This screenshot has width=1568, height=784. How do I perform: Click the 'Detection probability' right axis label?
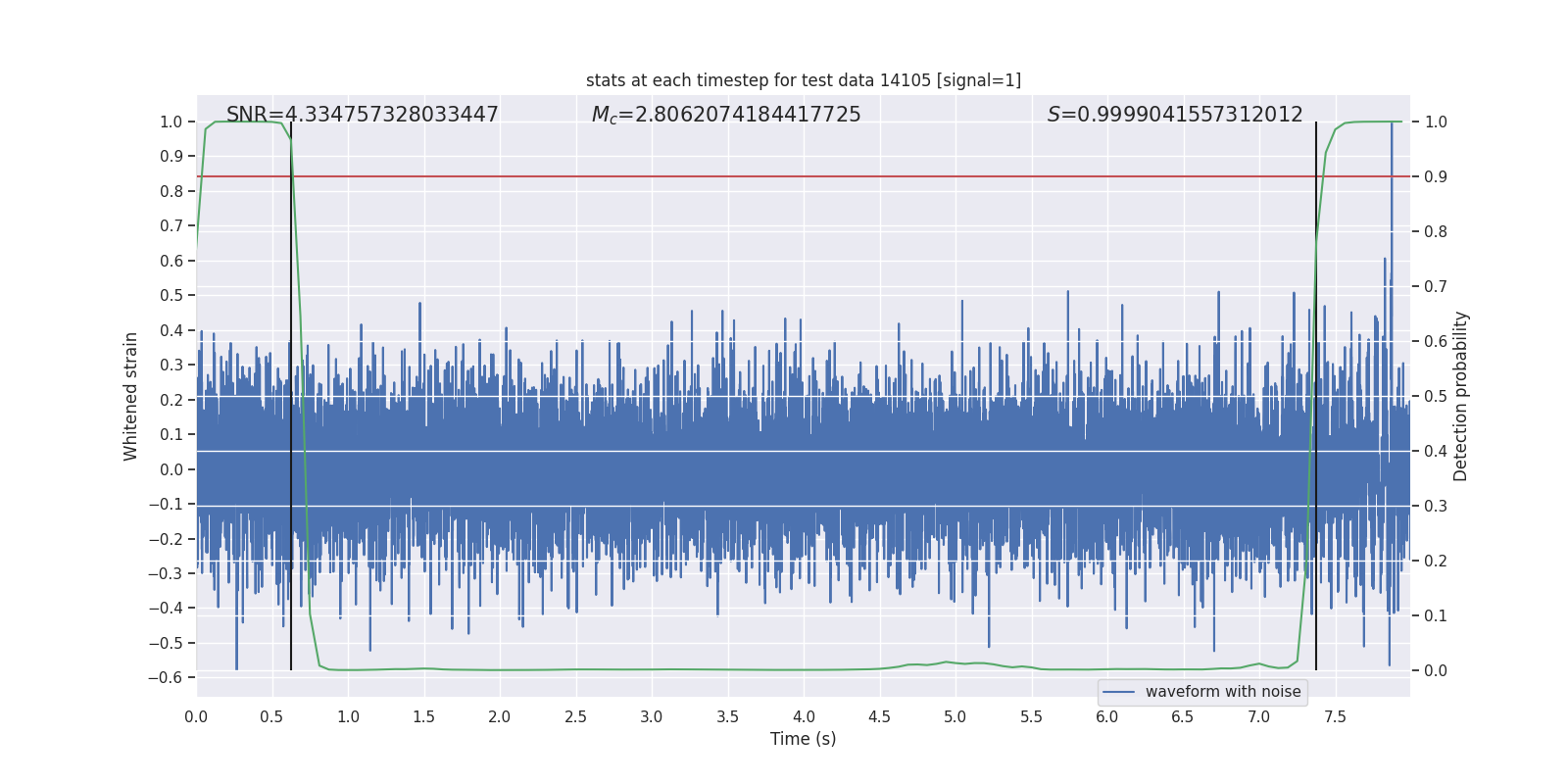(1460, 396)
